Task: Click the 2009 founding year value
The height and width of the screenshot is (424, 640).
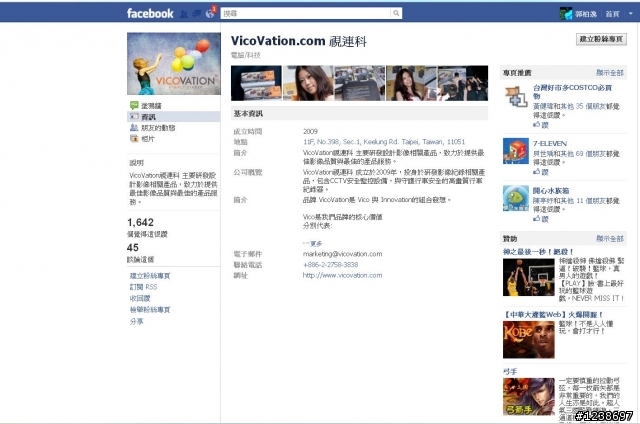Action: click(310, 131)
